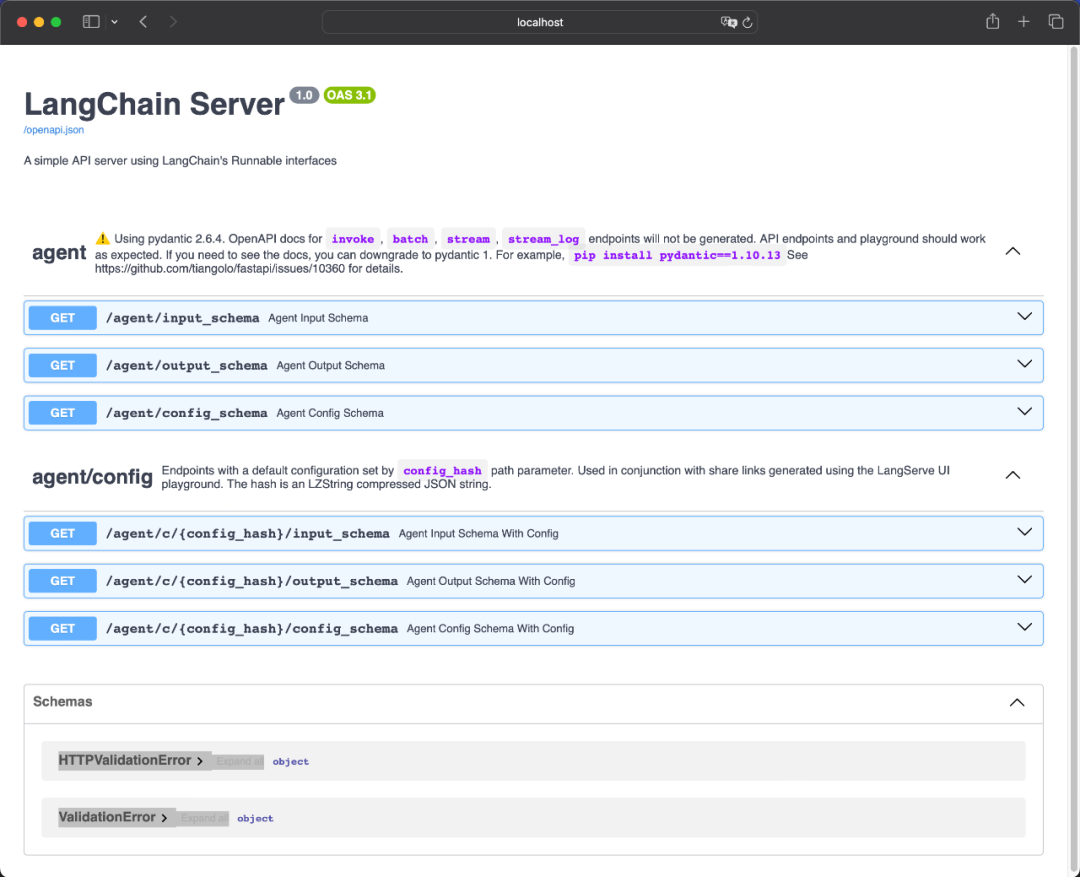Open /agent/c/{config_hash}/output_schema path
The height and width of the screenshot is (877, 1080).
[252, 581]
